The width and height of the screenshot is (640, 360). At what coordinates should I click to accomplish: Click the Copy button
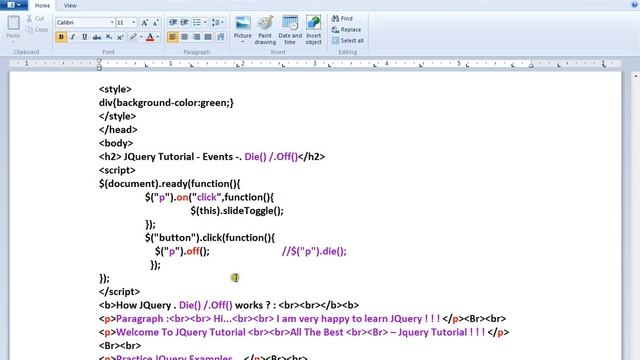coord(37,29)
